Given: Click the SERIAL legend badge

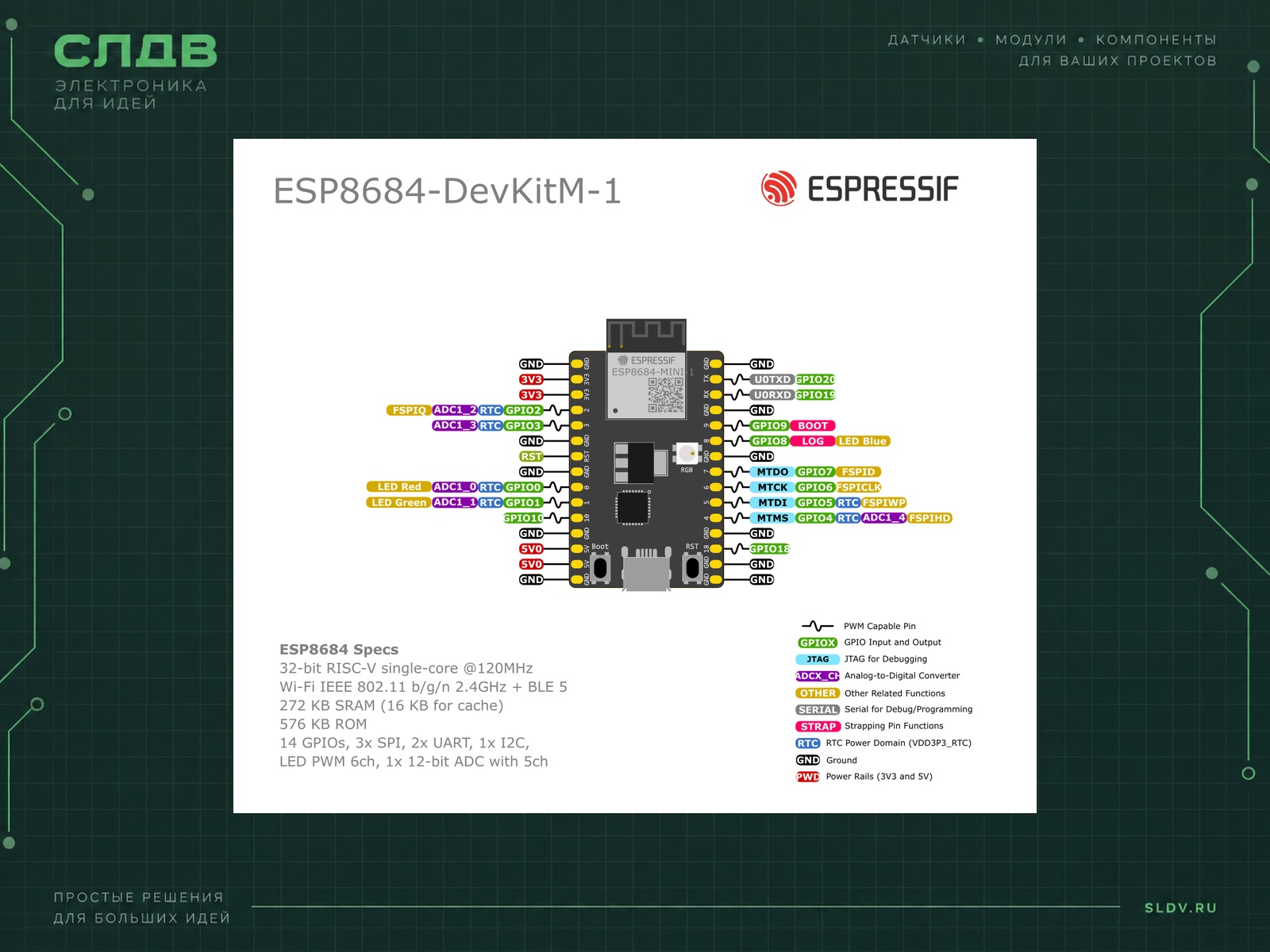Looking at the screenshot, I should click(x=818, y=709).
